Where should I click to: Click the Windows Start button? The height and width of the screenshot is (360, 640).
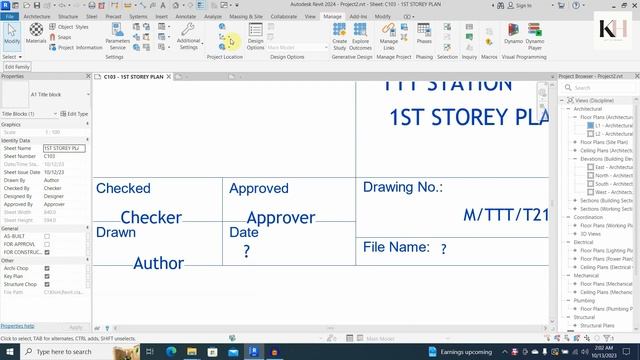point(9,351)
